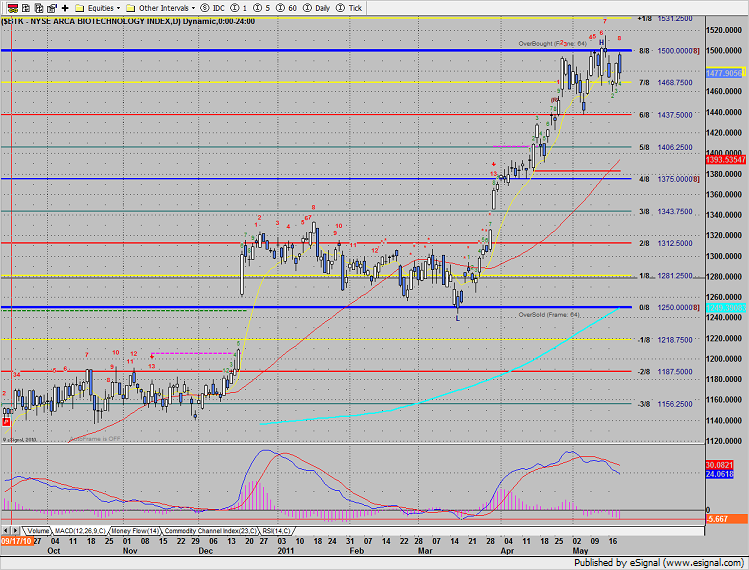749x570 pixels.
Task: Click the cyan 1249 moving average price label
Action: (725, 308)
